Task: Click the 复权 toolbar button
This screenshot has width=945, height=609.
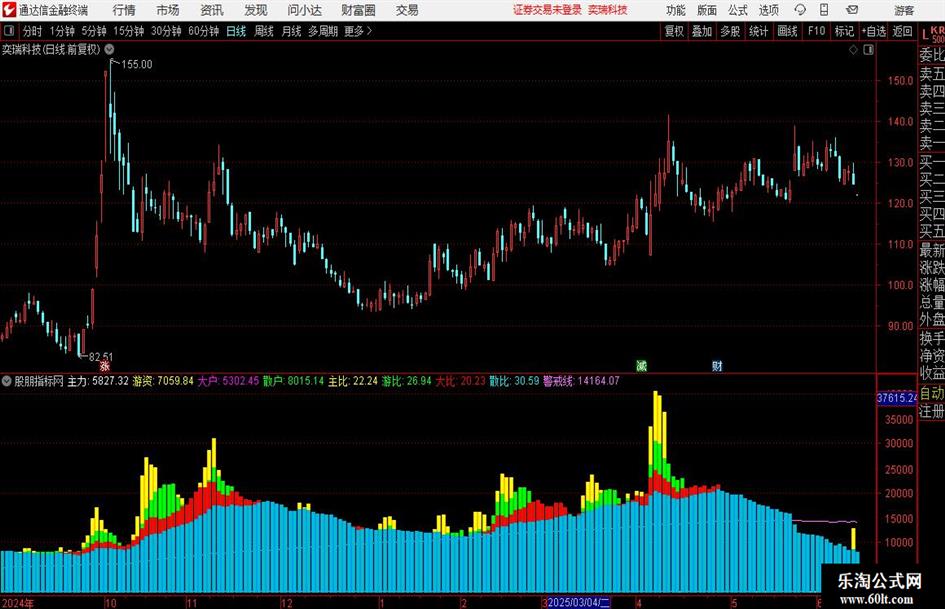Action: (x=674, y=31)
